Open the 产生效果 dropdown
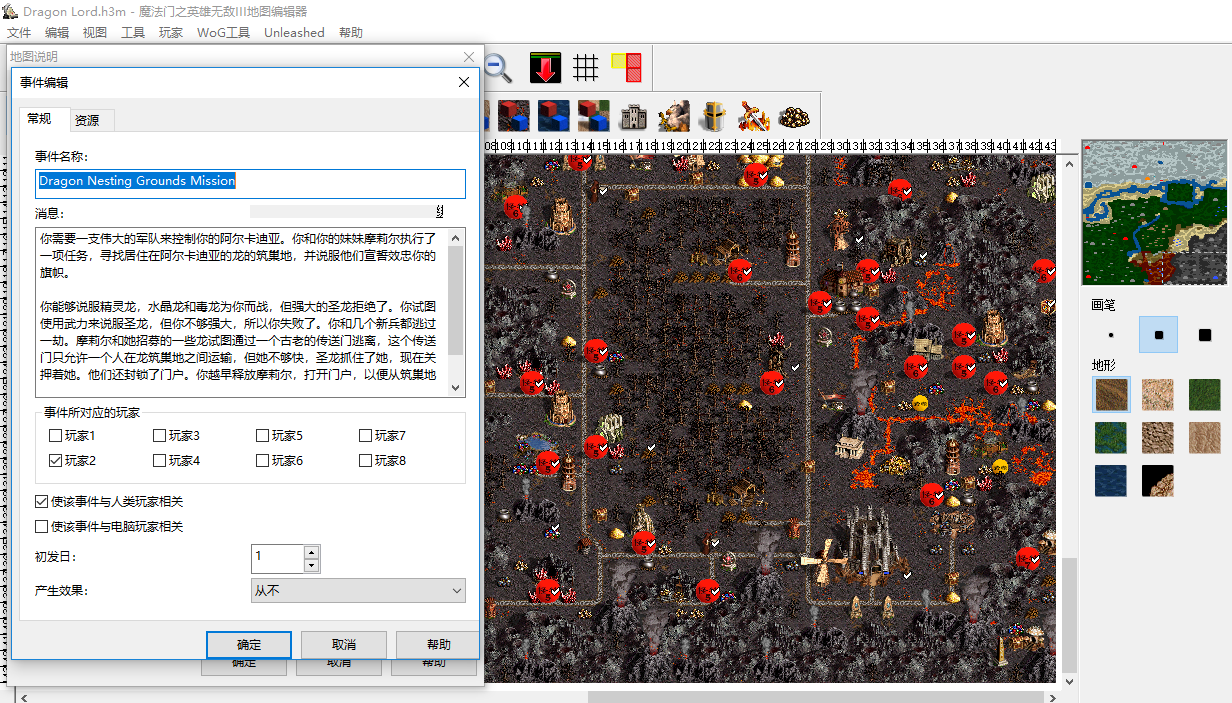 358,591
